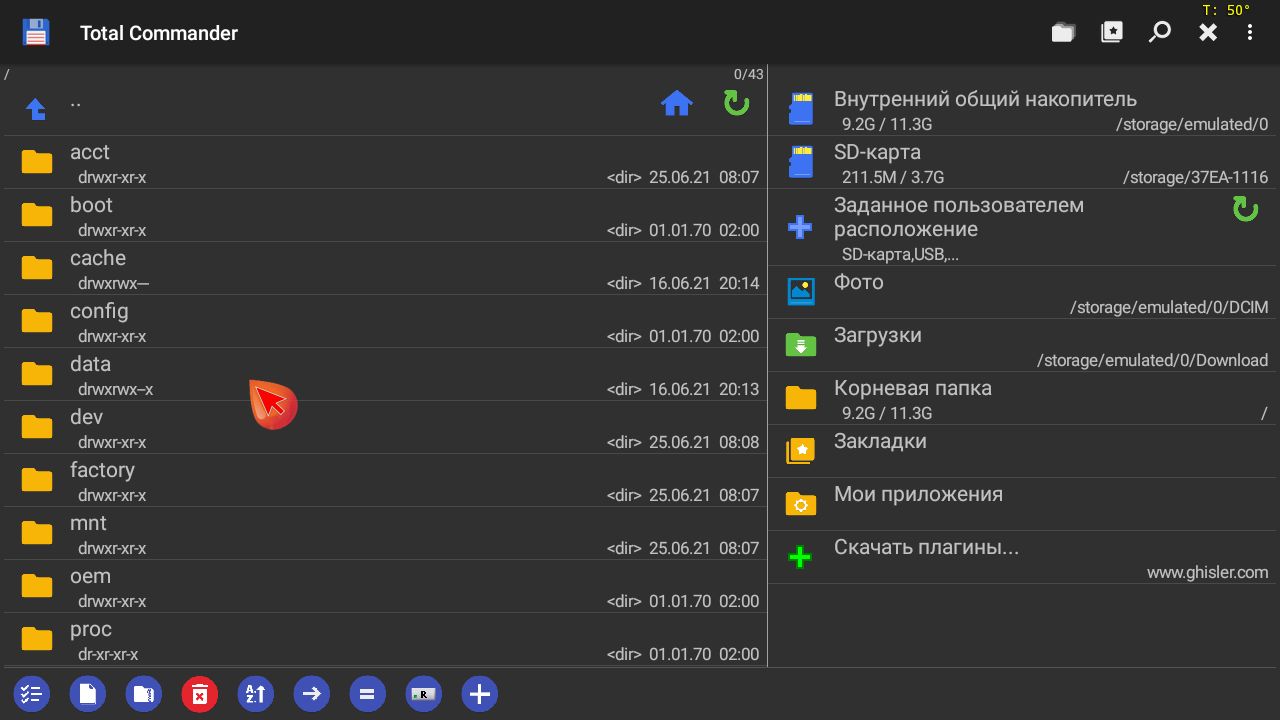Click the A-Z sort order button

click(x=255, y=694)
